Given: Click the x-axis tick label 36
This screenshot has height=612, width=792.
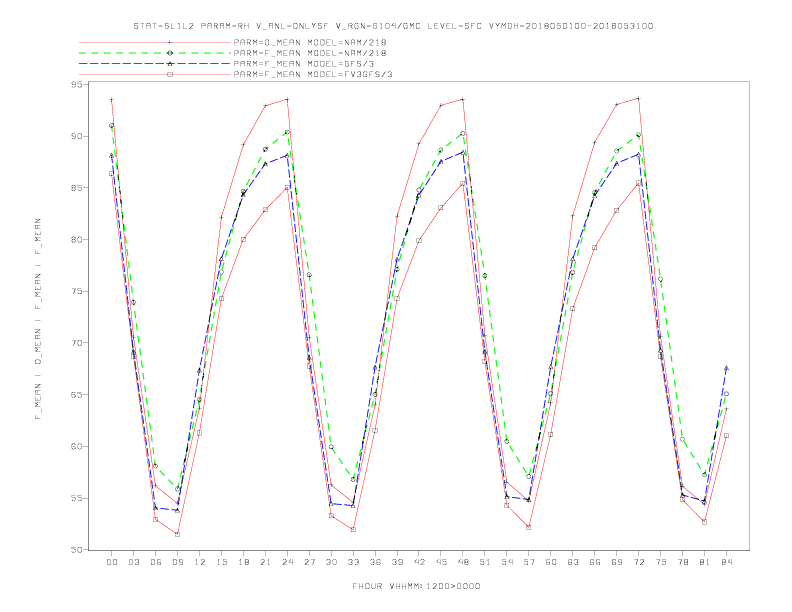Looking at the screenshot, I should click(375, 562).
